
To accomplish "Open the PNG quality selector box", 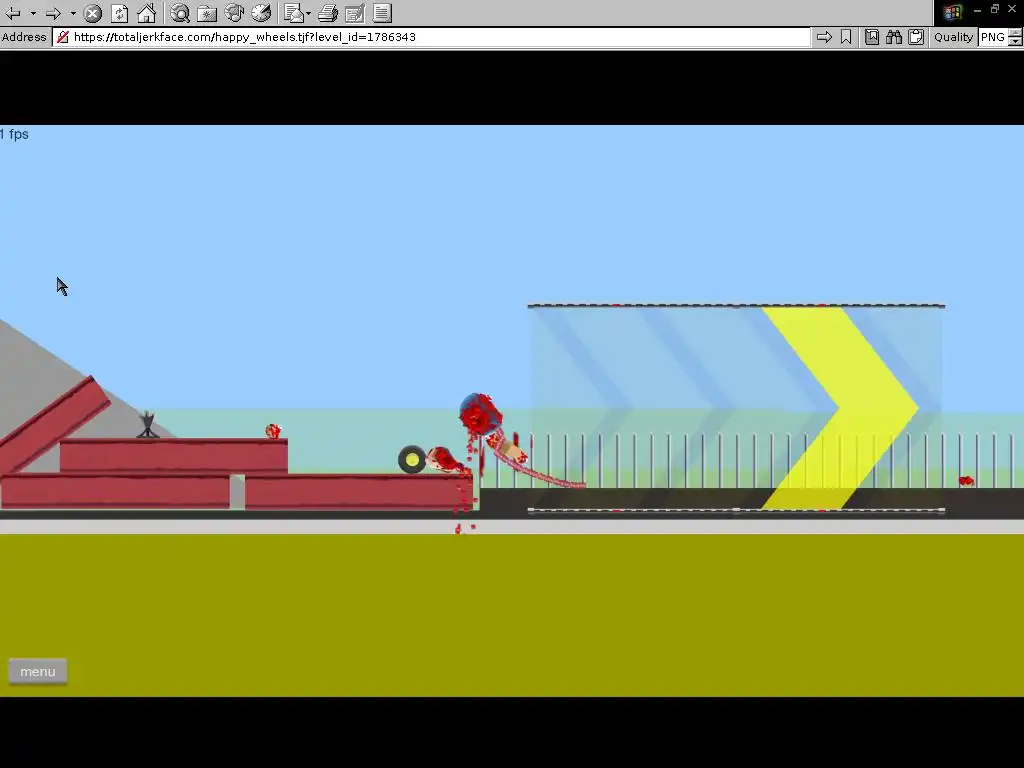I will [x=993, y=37].
